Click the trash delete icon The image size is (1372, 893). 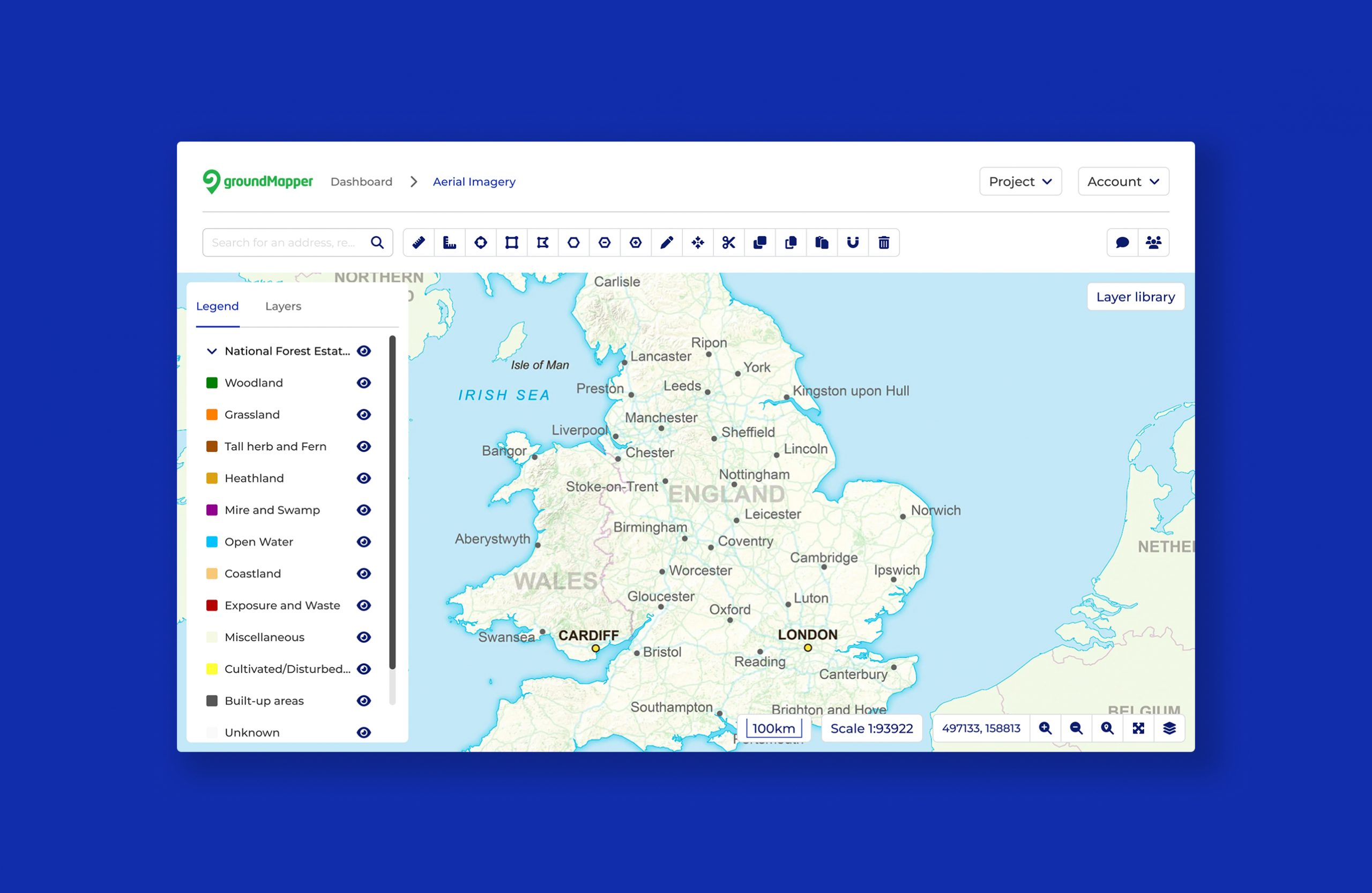[884, 243]
